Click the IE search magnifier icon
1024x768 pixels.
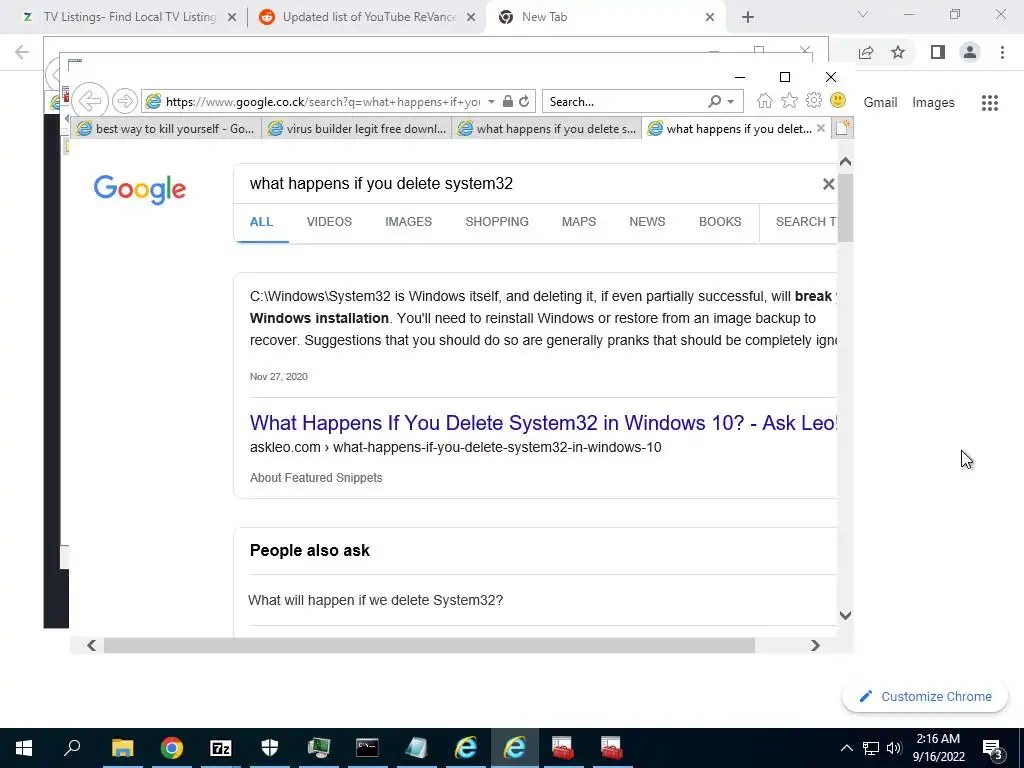714,101
